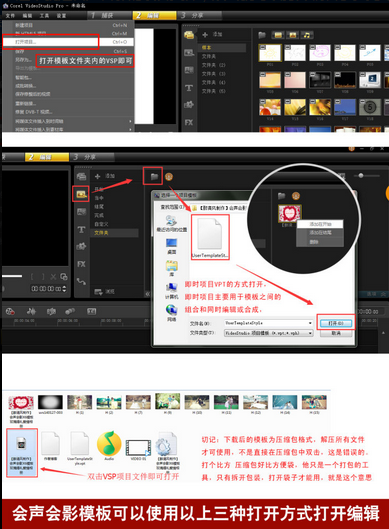Open the Path motion icon below FX
The width and height of the screenshot is (389, 529).
coord(81,281)
